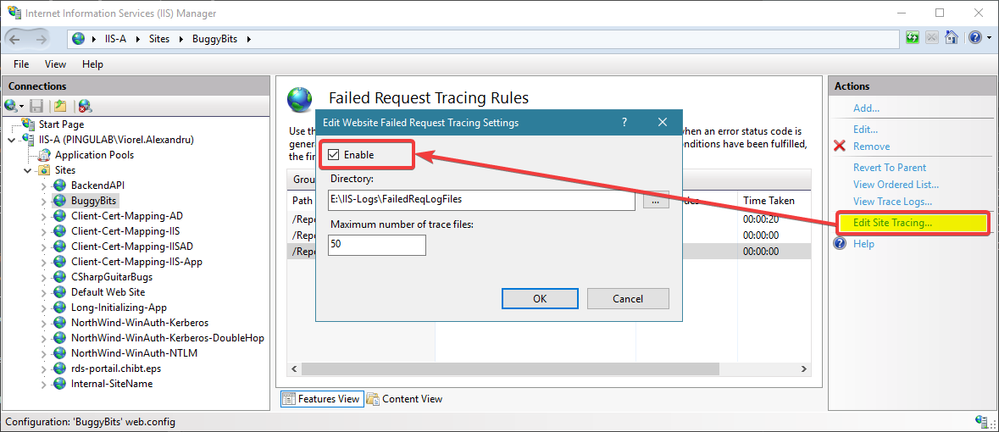Collapse the Sites node
This screenshot has height=432, width=999.
pos(28,170)
